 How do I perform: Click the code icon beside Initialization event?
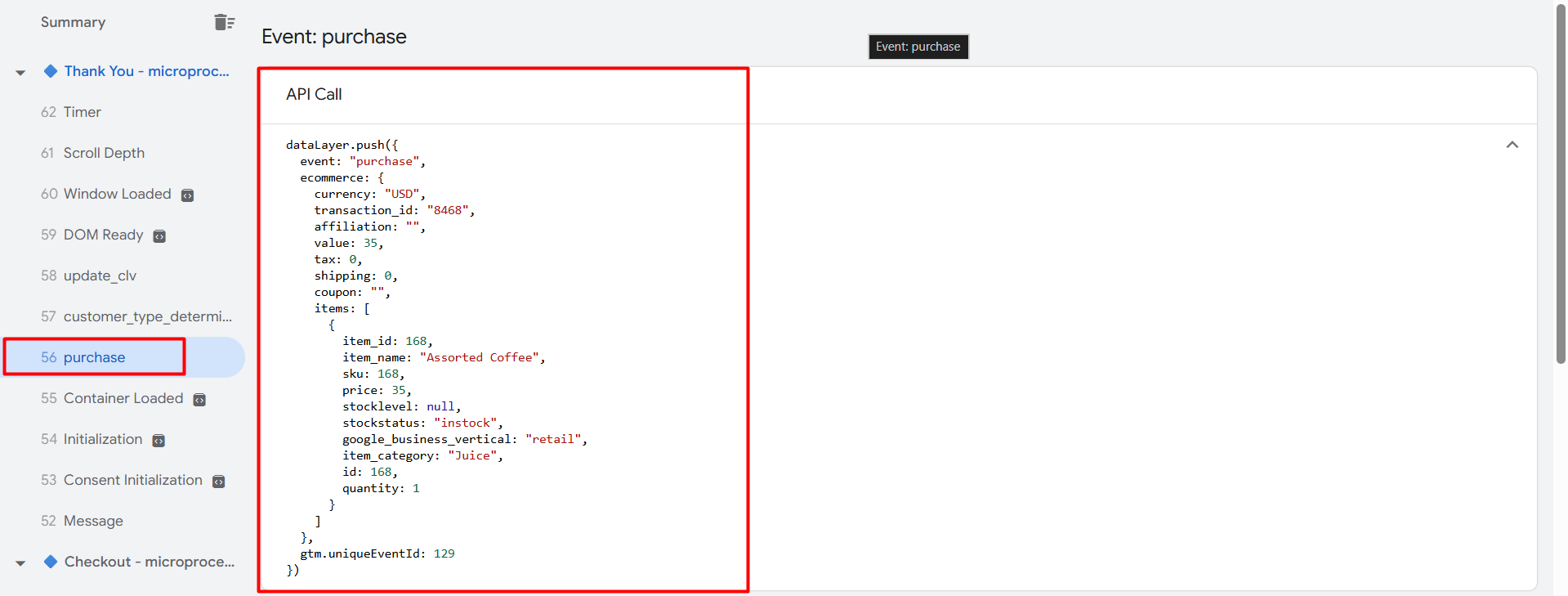[159, 441]
